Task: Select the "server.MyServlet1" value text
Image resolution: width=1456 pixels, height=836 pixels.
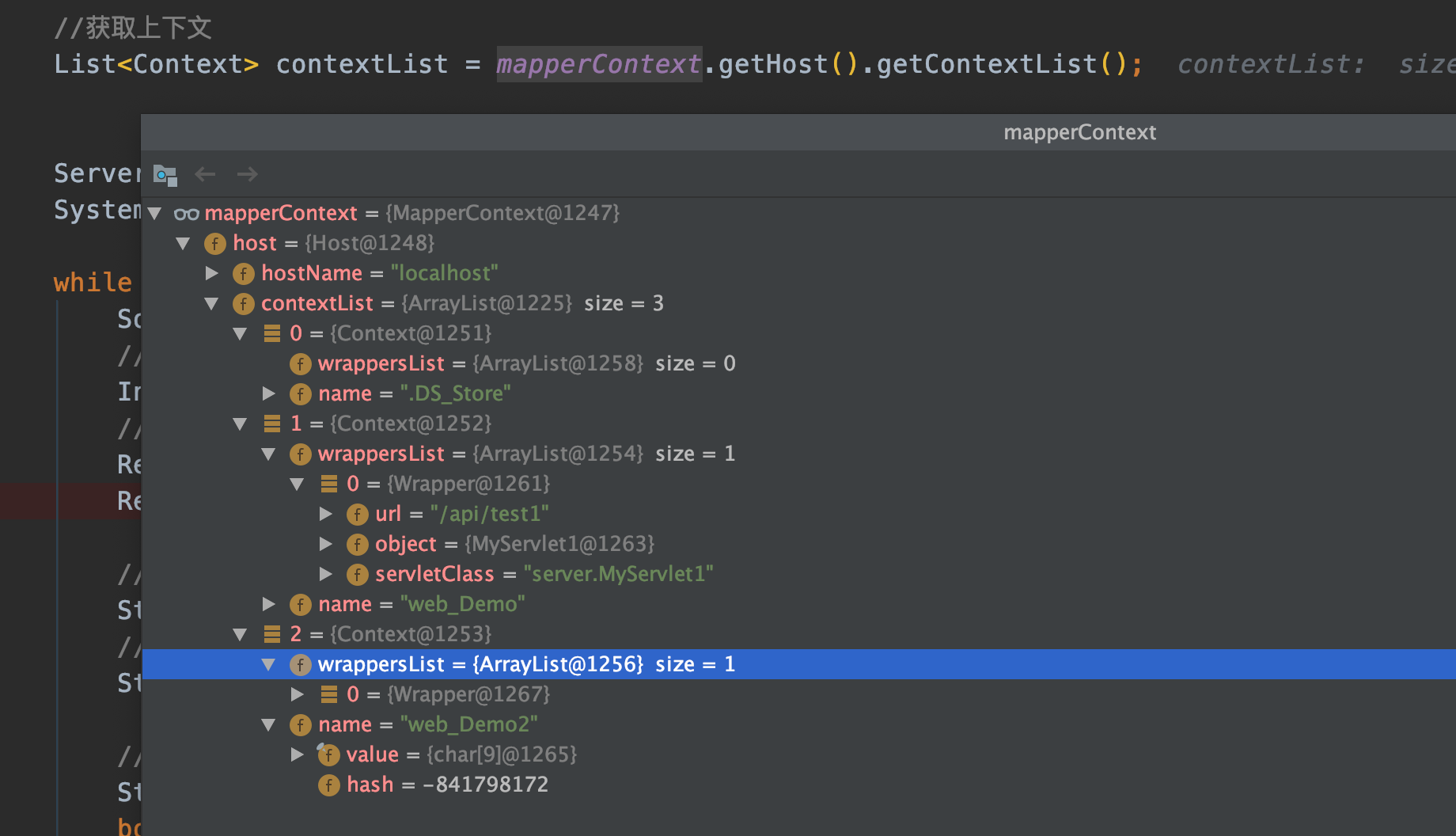Action: [619, 574]
